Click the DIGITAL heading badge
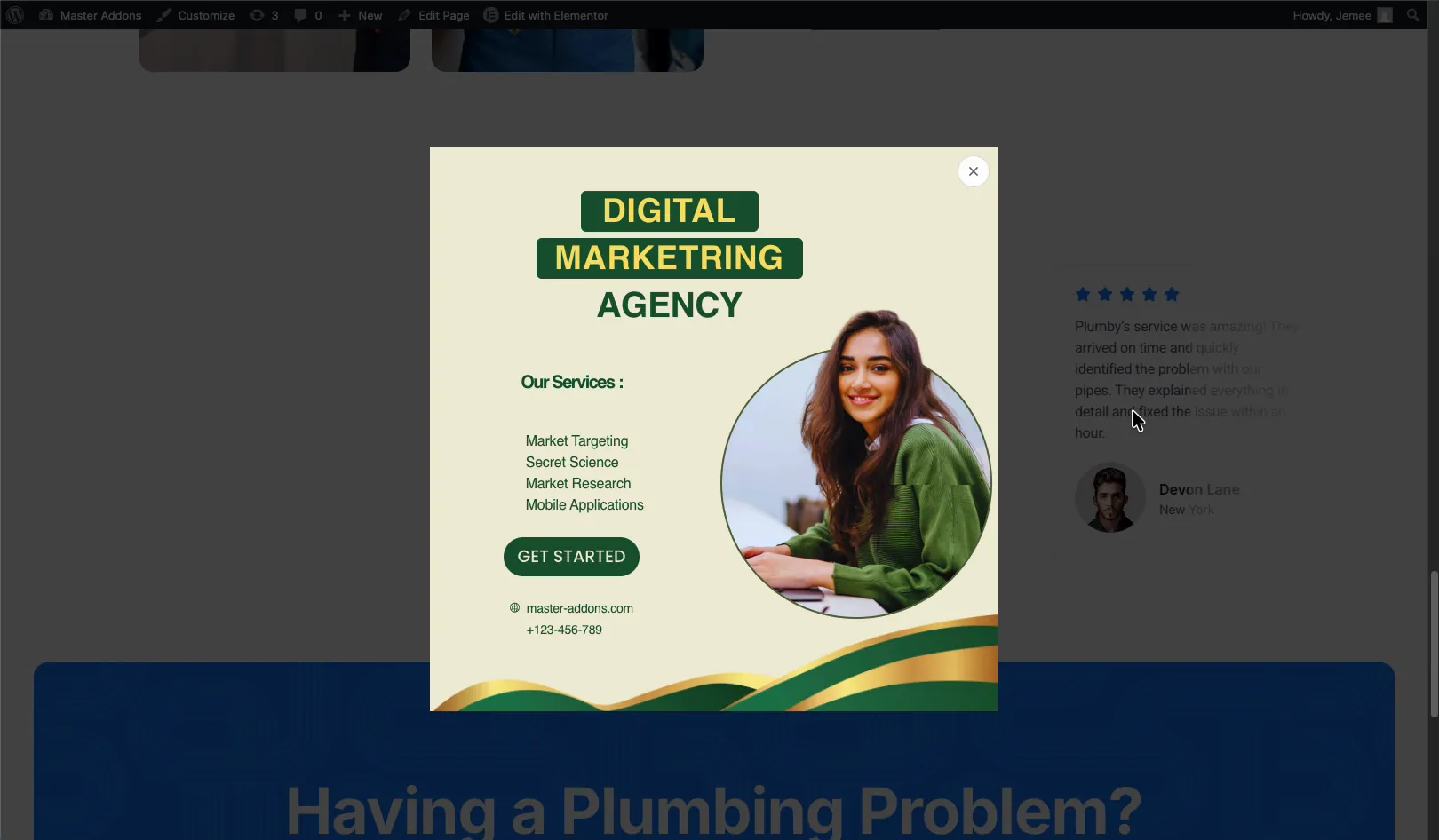Screen dimensions: 1439x840 pos(670,211)
